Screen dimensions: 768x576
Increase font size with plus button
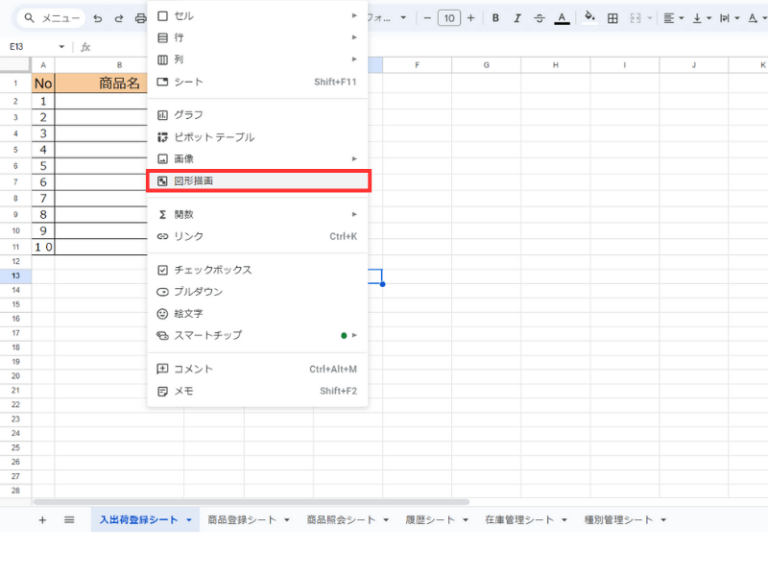(471, 18)
